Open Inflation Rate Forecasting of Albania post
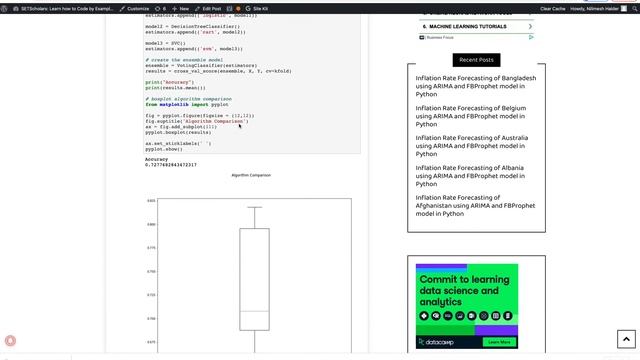Image resolution: width=640 pixels, height=360 pixels. point(470,176)
